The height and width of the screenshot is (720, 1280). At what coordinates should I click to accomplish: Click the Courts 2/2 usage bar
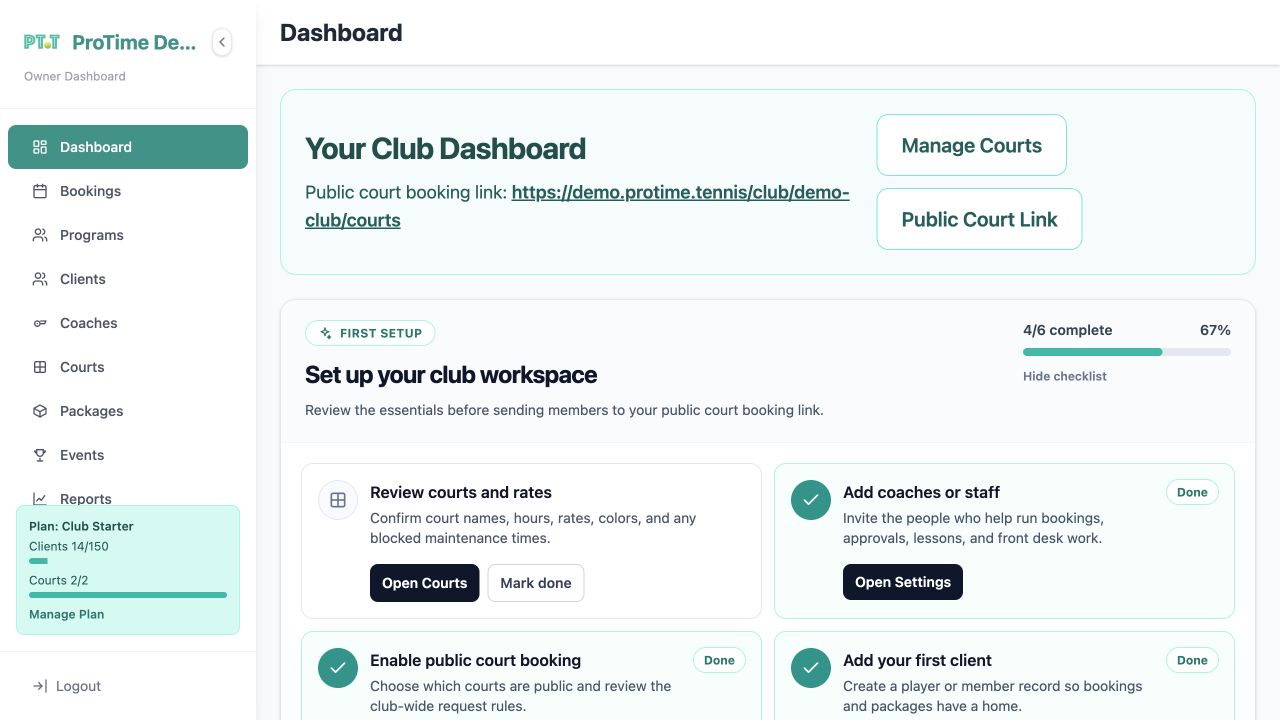(x=128, y=595)
